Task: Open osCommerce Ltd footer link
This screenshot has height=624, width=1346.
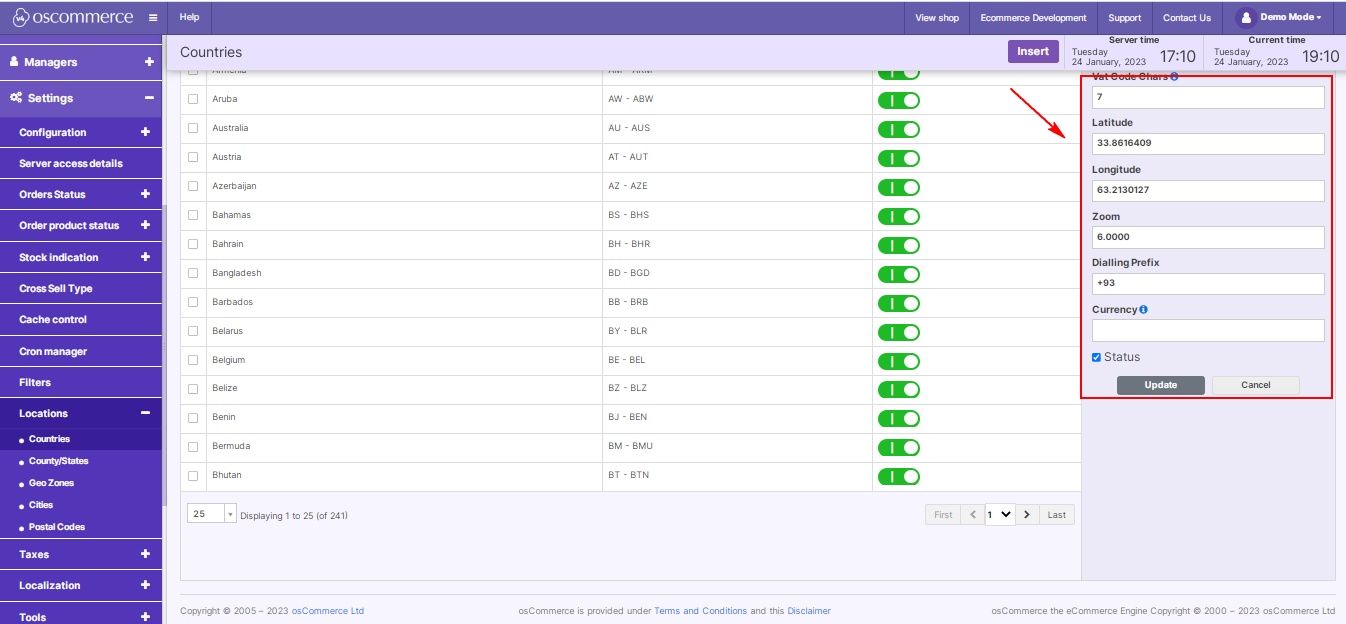Action: tap(328, 611)
